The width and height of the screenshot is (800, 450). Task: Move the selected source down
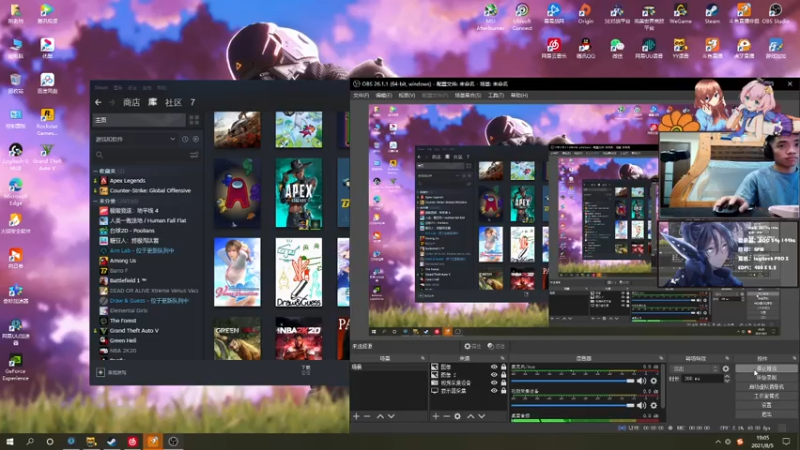click(x=482, y=416)
